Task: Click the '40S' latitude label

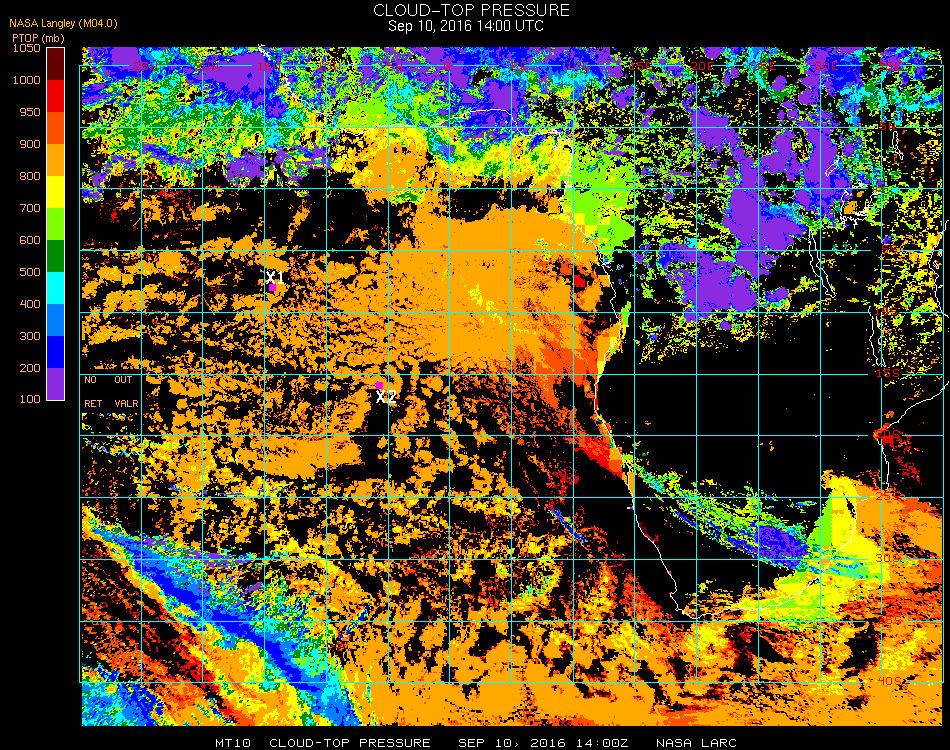Action: [x=889, y=681]
